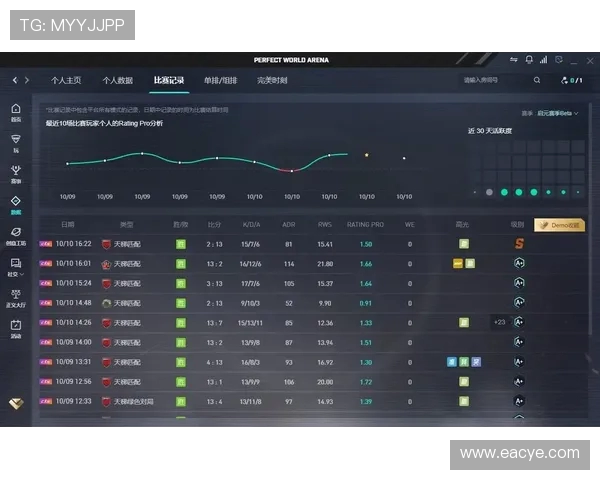The height and width of the screenshot is (480, 600).
Task: Click K/D/A value 15/13/11
Action: (250, 323)
